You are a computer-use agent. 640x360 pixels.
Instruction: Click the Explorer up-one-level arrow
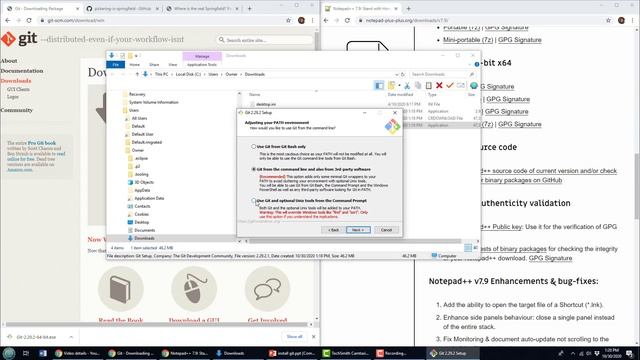[137, 74]
